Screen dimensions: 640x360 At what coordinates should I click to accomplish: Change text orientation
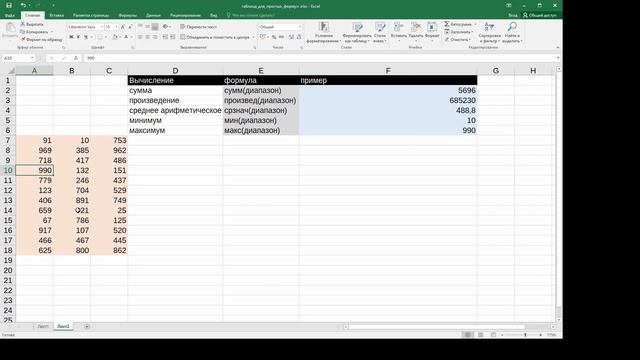[166, 27]
